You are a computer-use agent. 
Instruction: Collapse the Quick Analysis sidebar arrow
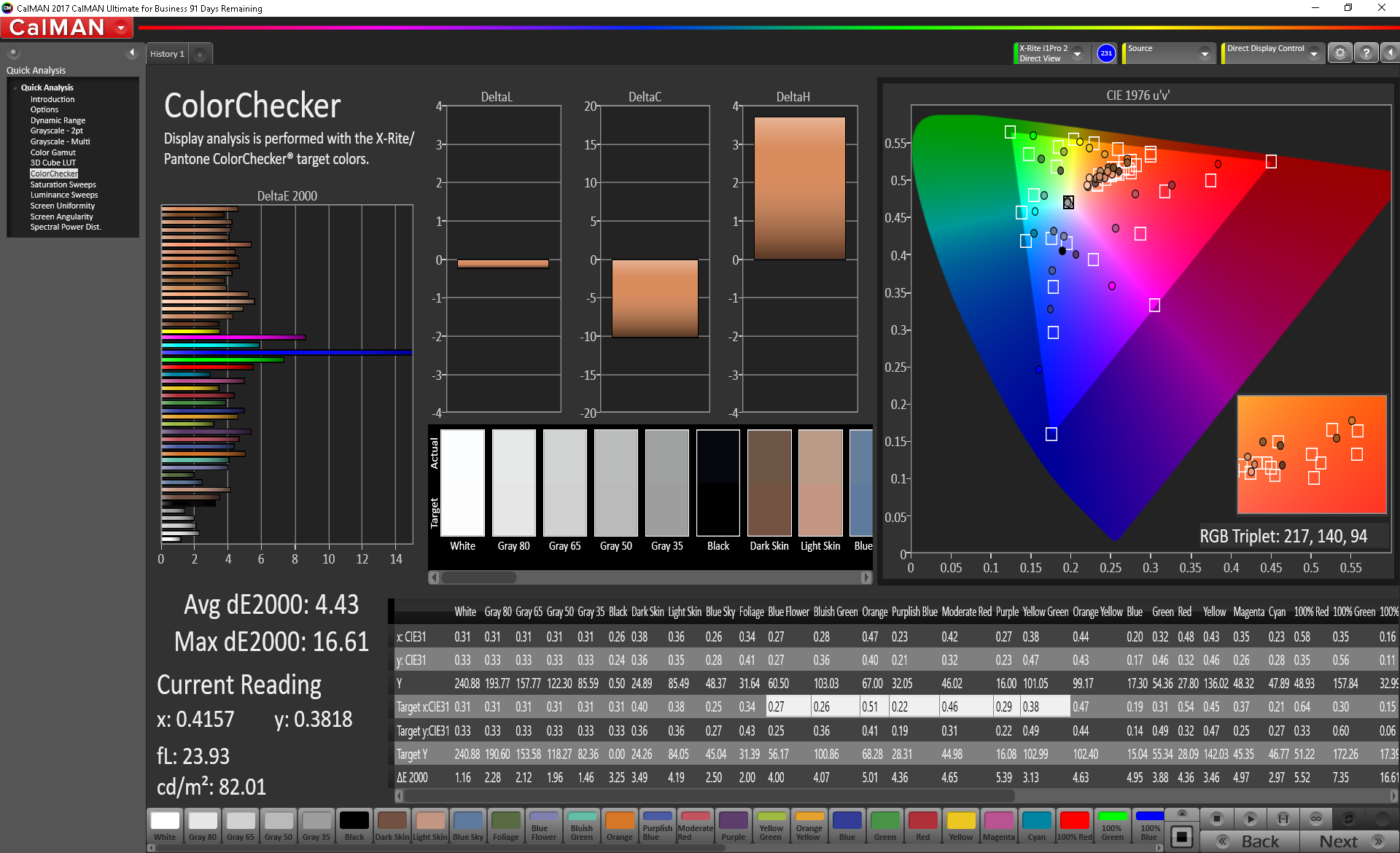click(132, 52)
